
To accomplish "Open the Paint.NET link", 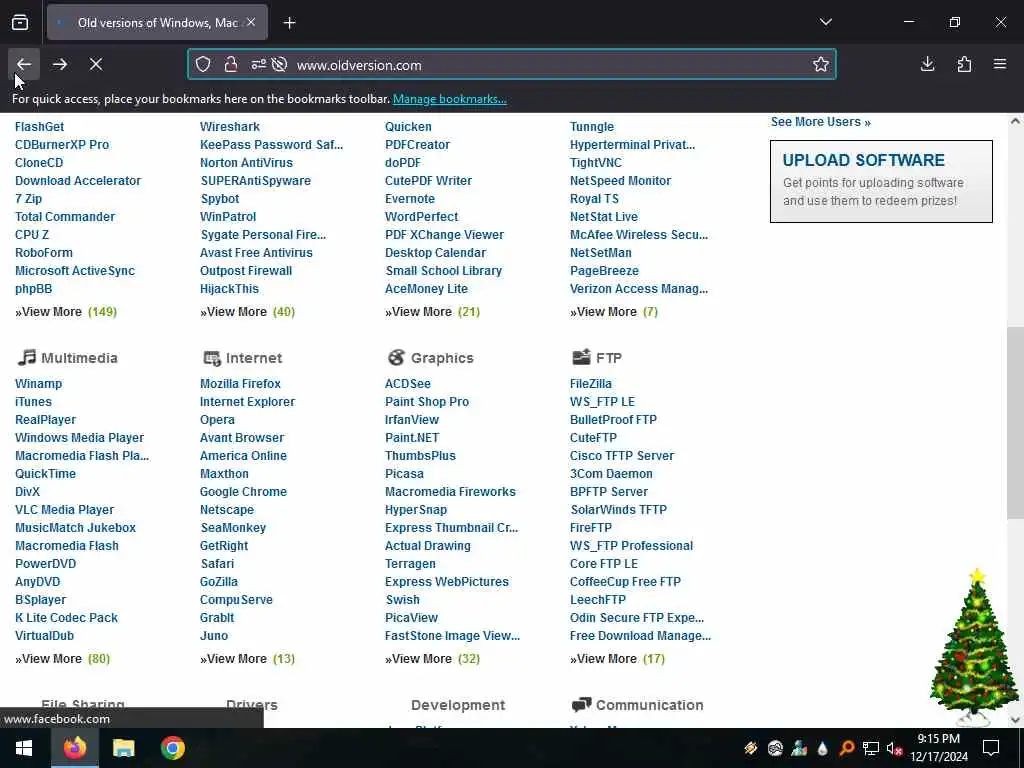I will point(411,438).
